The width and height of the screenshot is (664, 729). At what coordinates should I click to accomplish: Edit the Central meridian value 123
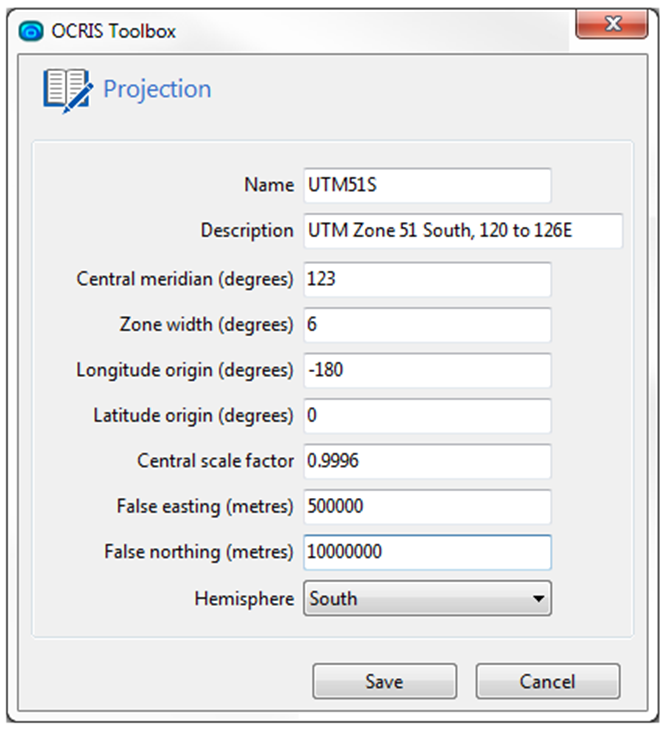point(427,279)
